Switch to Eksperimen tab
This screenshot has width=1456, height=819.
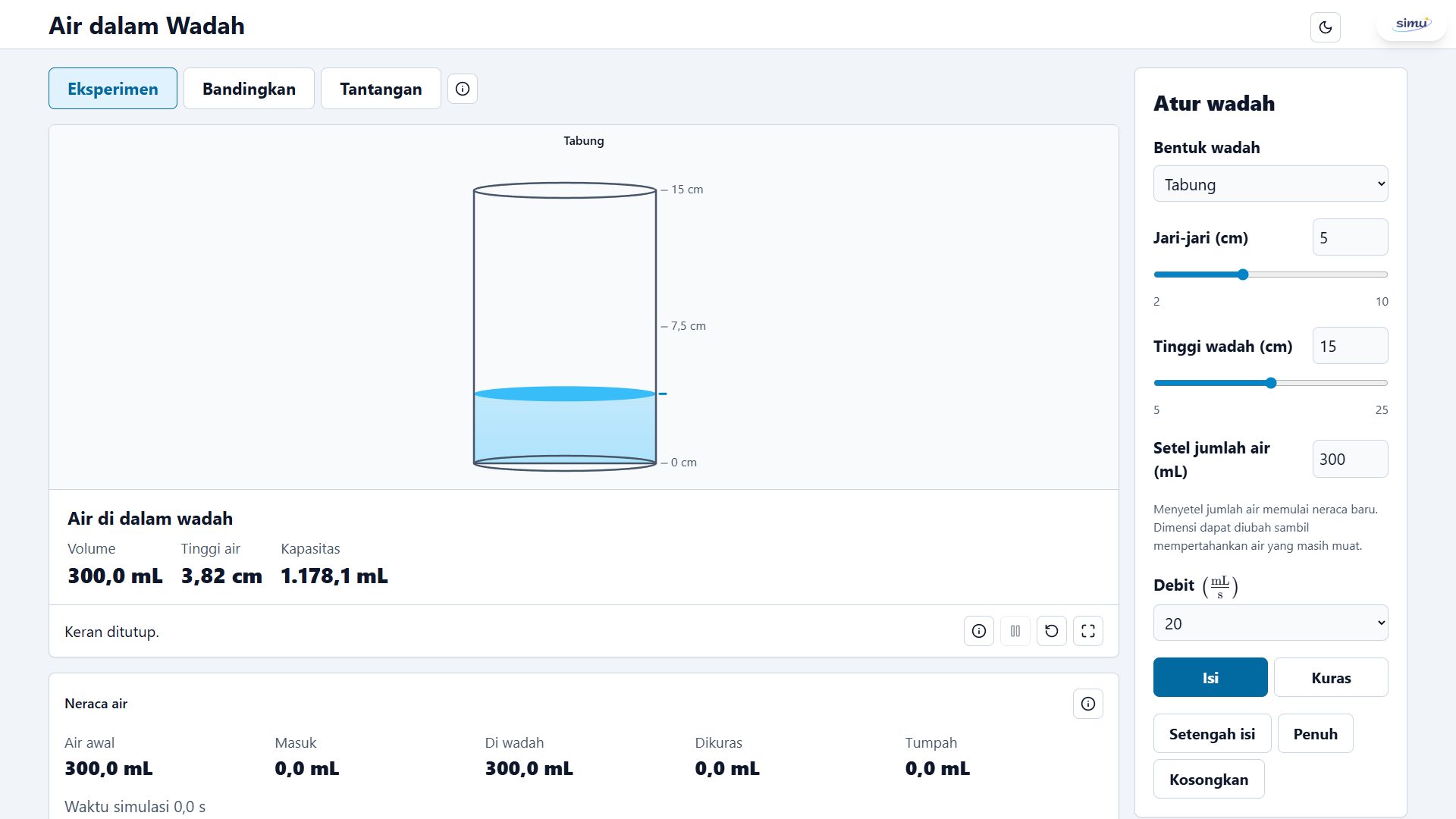pyautogui.click(x=113, y=89)
